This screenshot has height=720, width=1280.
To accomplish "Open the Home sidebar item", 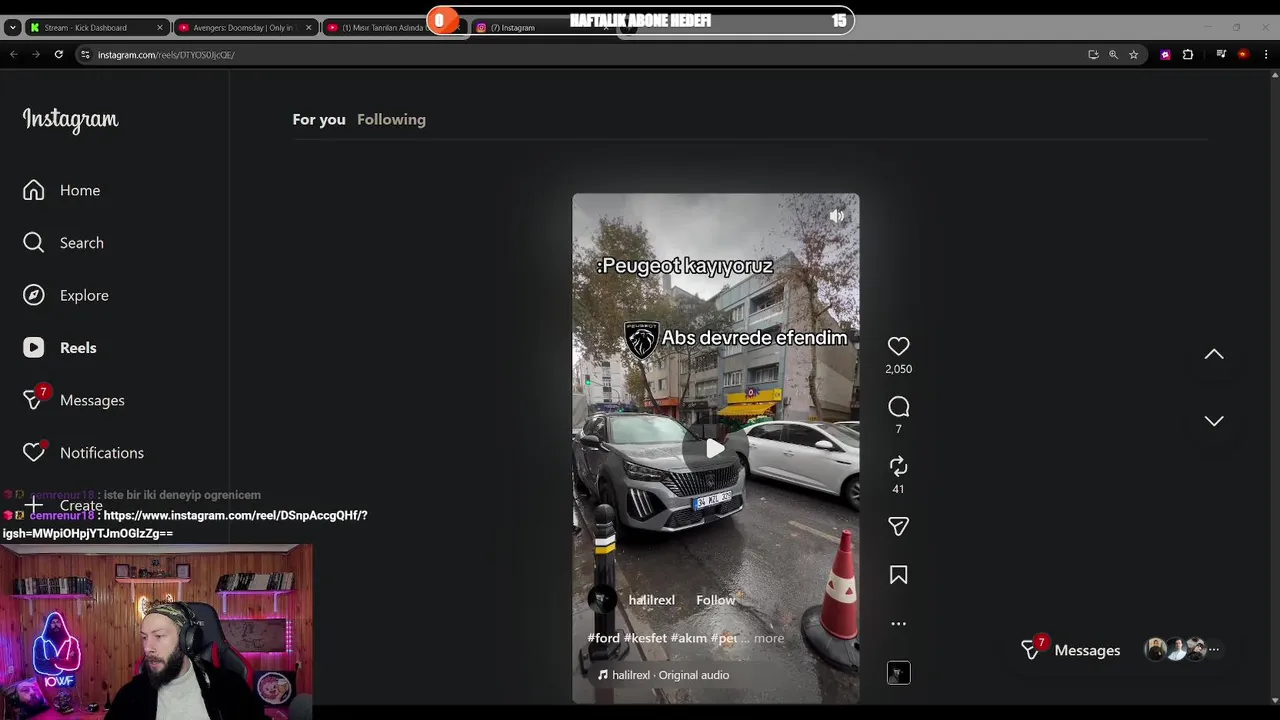I will tap(62, 190).
